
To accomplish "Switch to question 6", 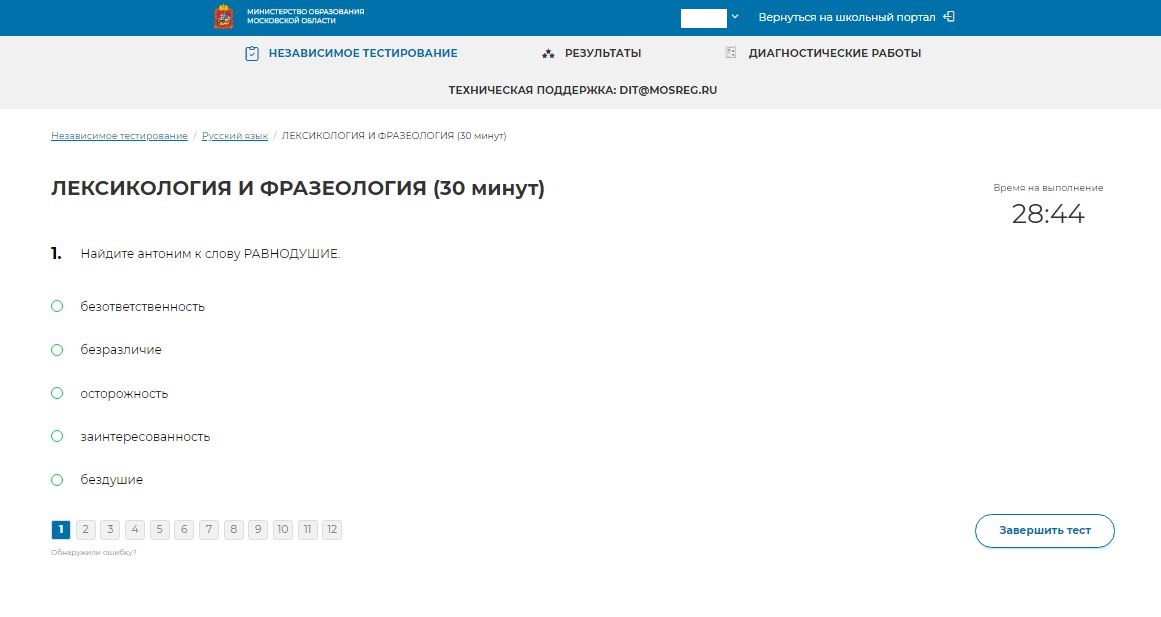I will tap(184, 530).
